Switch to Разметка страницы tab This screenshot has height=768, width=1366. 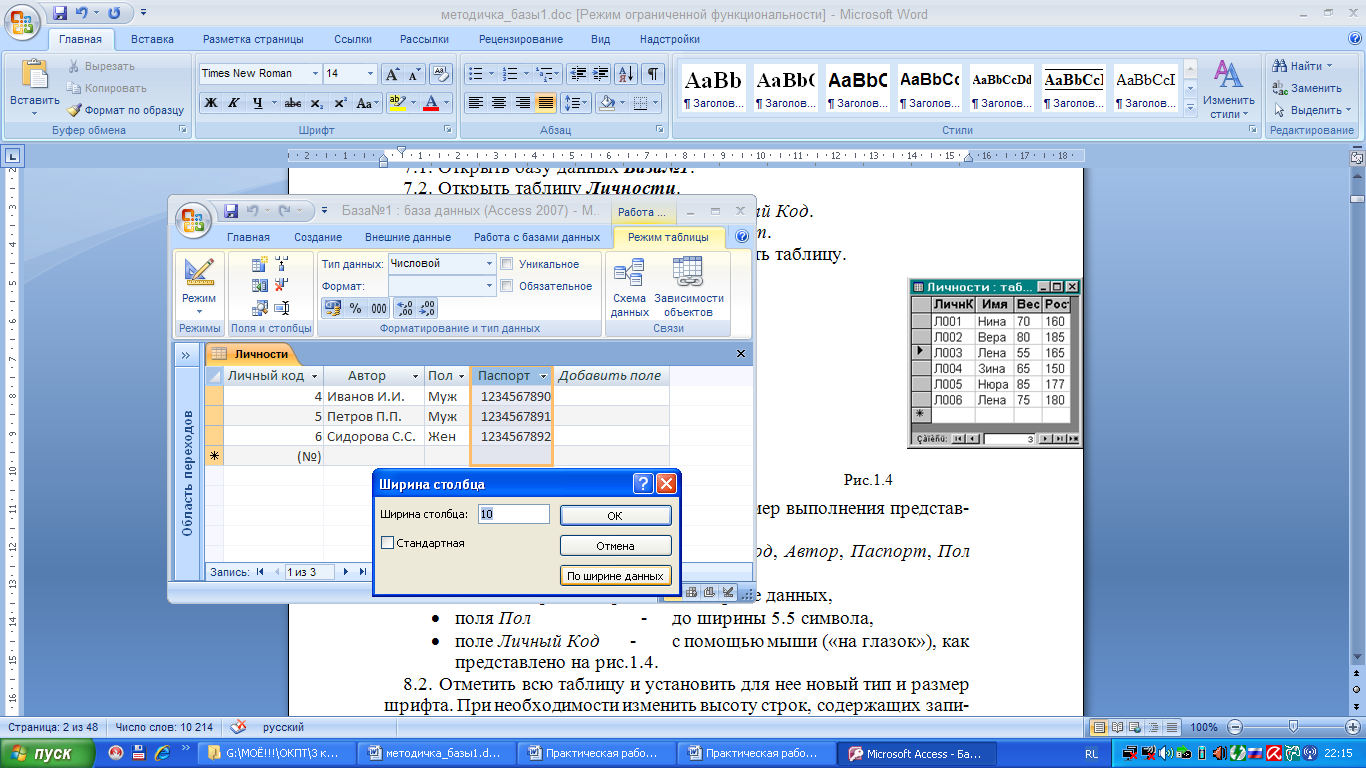click(x=253, y=39)
